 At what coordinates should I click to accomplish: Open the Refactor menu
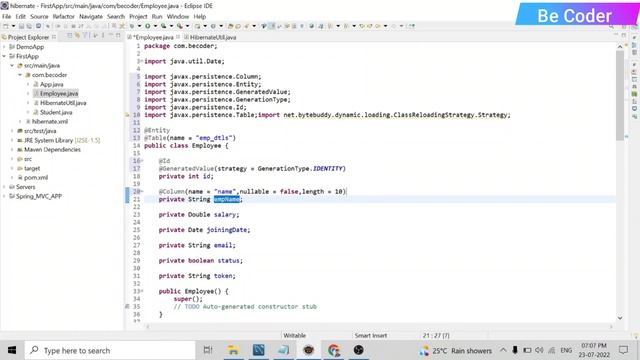click(64, 16)
